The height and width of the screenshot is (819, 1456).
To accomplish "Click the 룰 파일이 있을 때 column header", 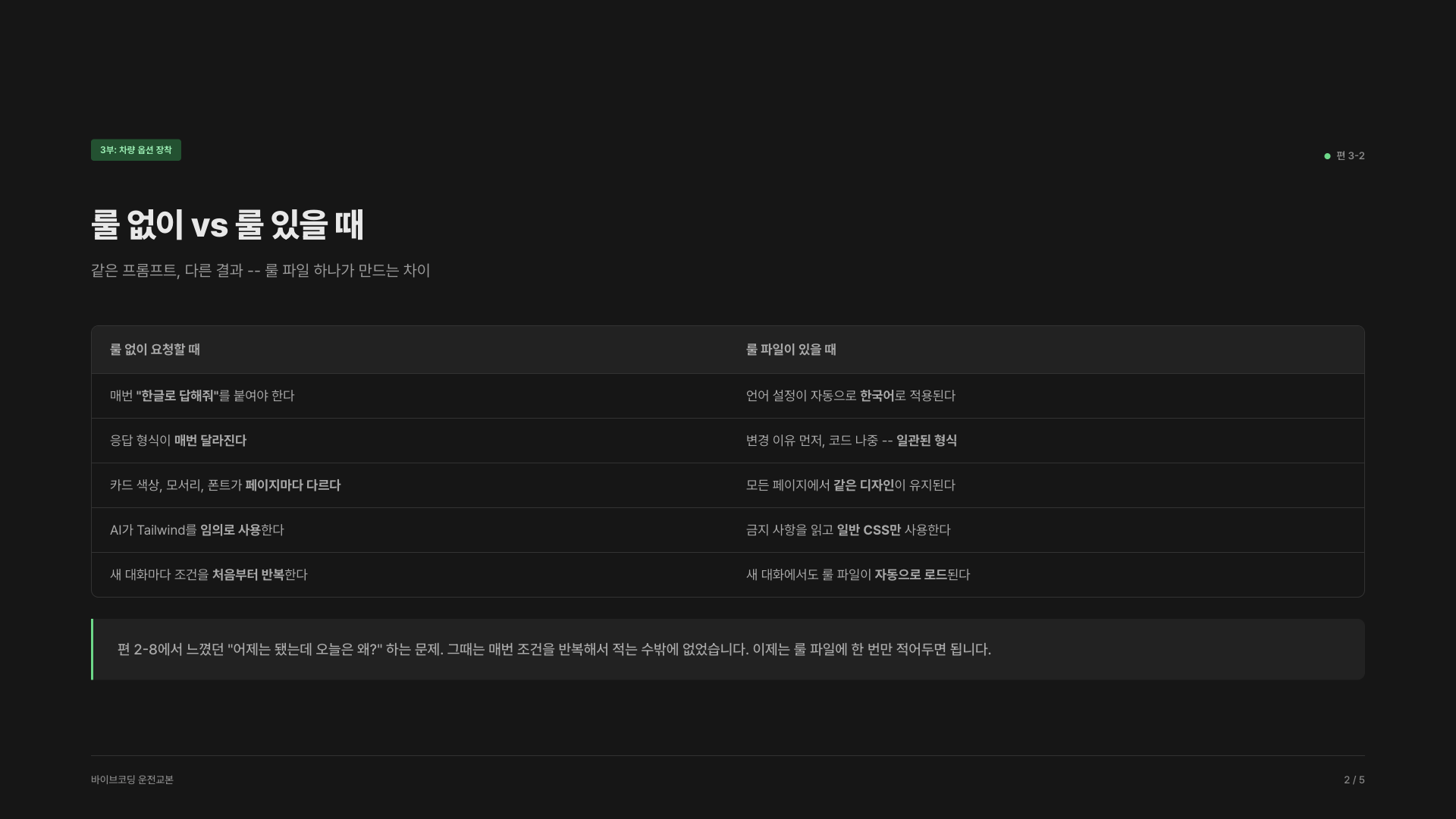I will pyautogui.click(x=791, y=350).
